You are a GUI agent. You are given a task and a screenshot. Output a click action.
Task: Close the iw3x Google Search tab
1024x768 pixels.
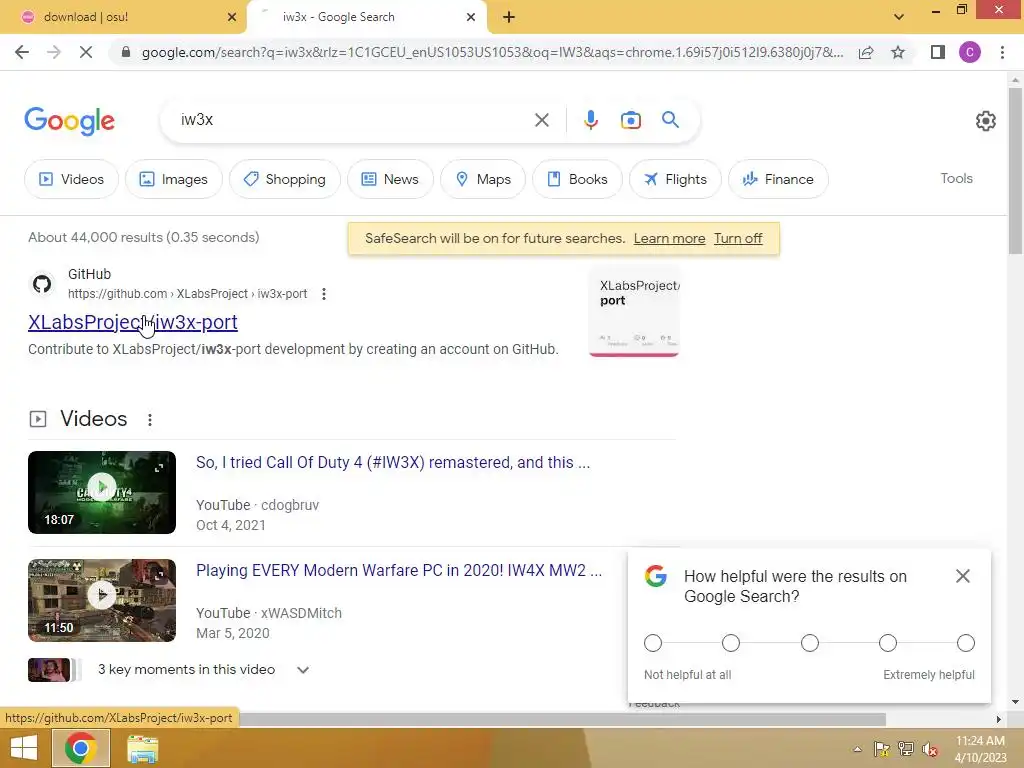click(471, 18)
